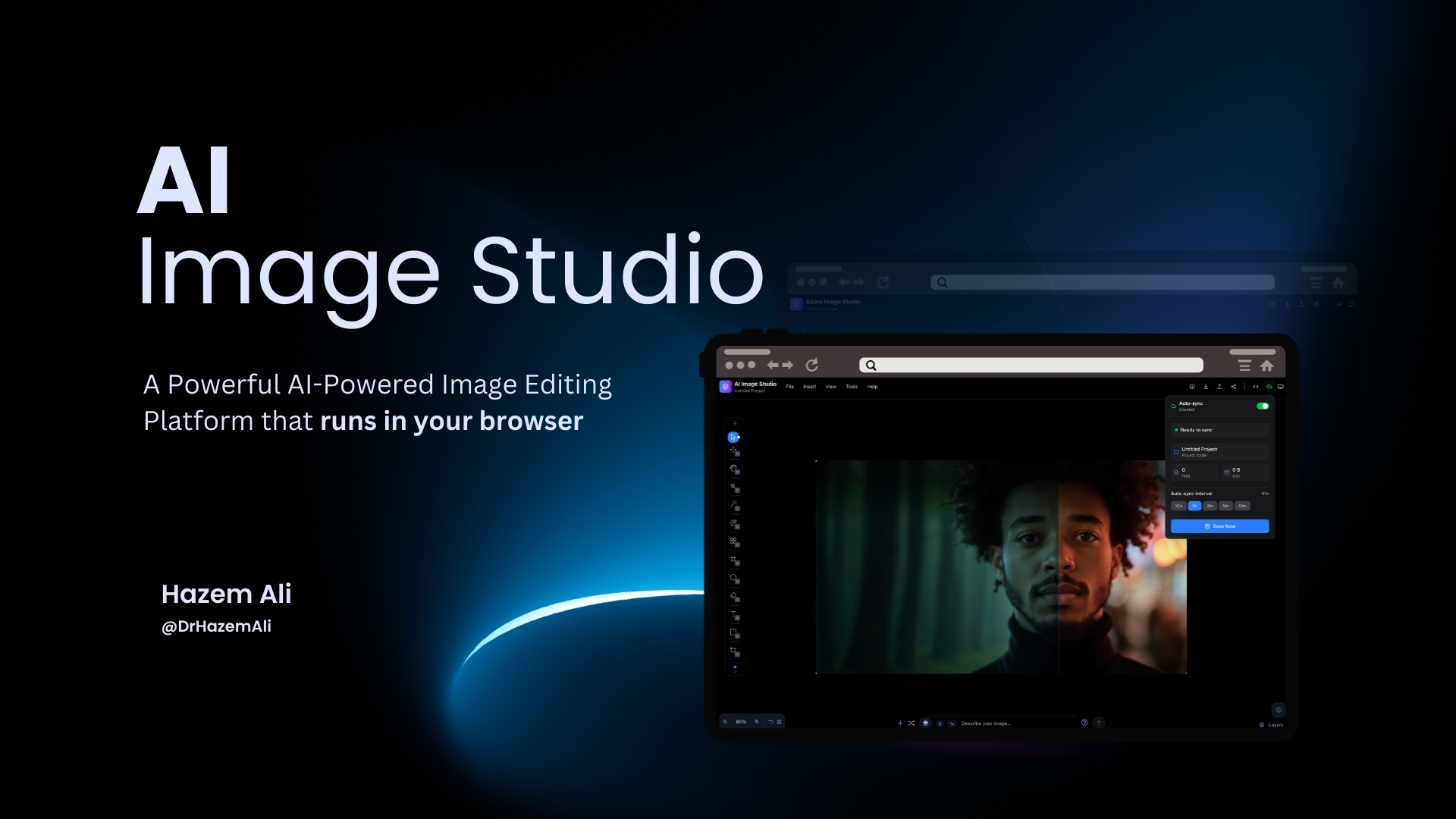Viewport: 1456px width, 819px height.
Task: Click the 1x count option in prompt bar
Action: (952, 723)
